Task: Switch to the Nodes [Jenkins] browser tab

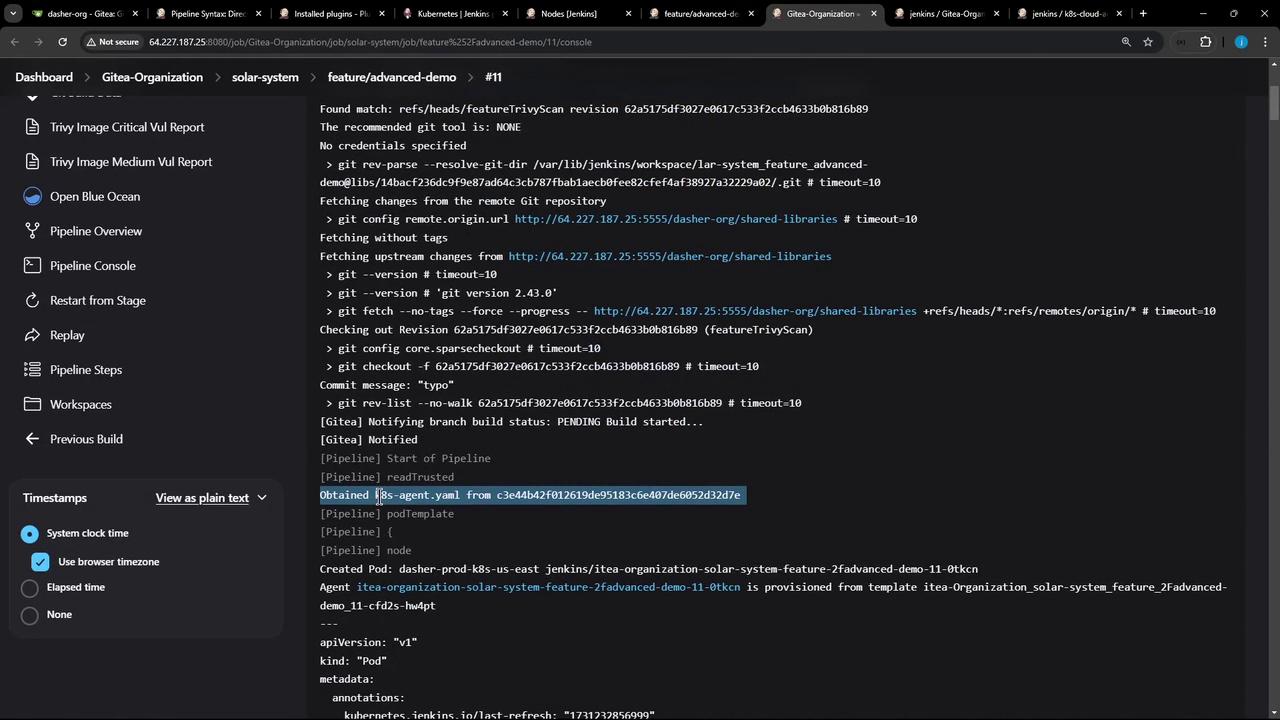Action: point(568,14)
